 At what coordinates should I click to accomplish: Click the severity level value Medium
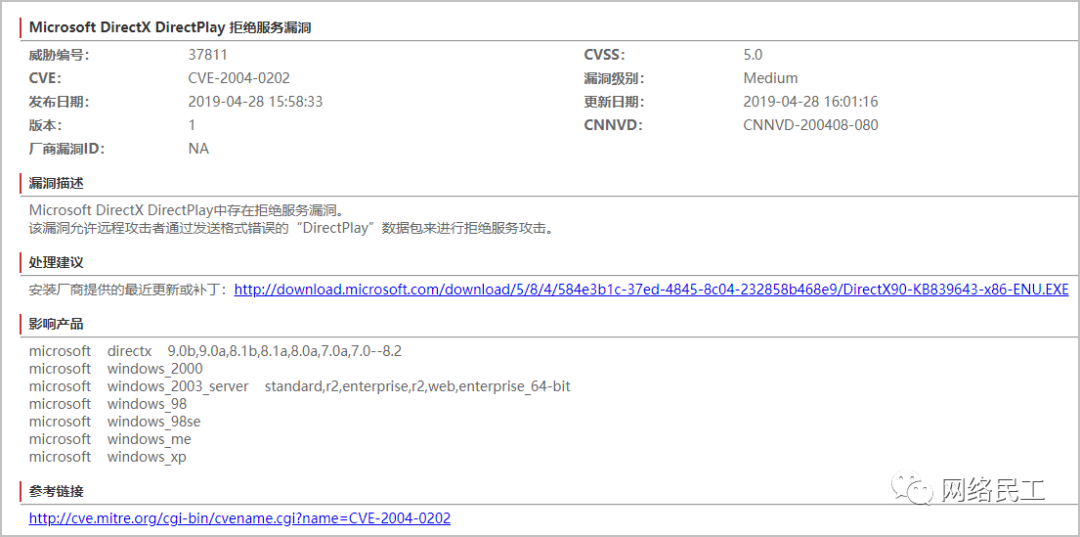click(771, 78)
